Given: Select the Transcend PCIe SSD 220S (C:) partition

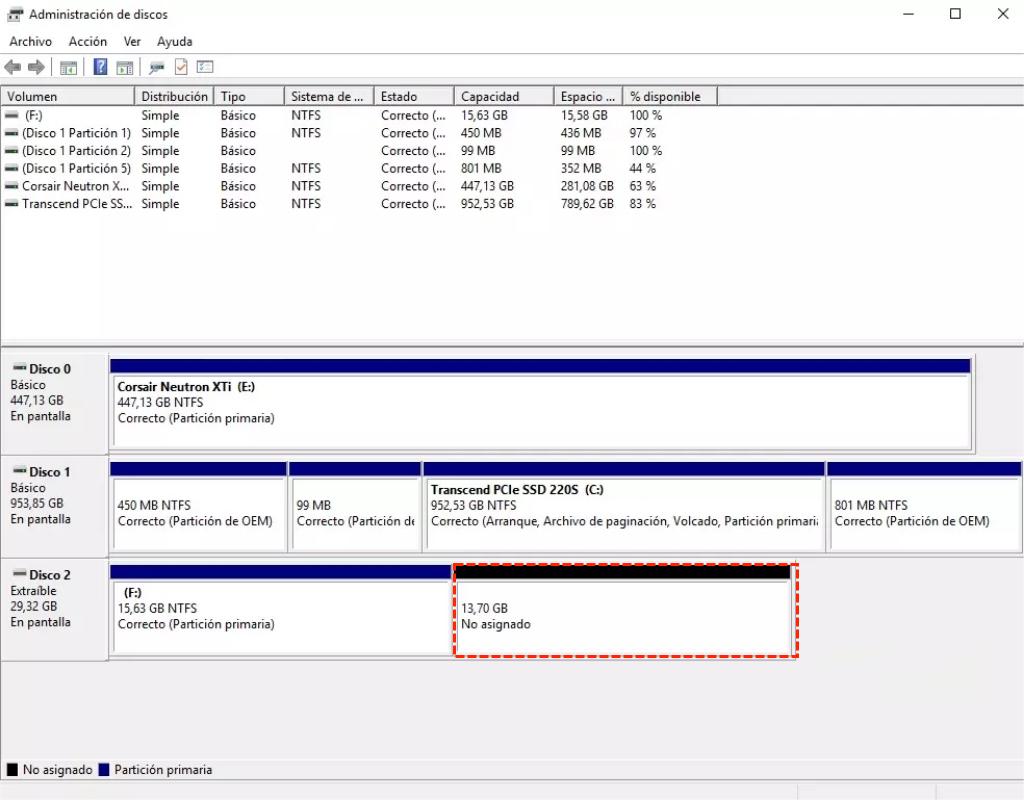Looking at the screenshot, I should [x=624, y=506].
